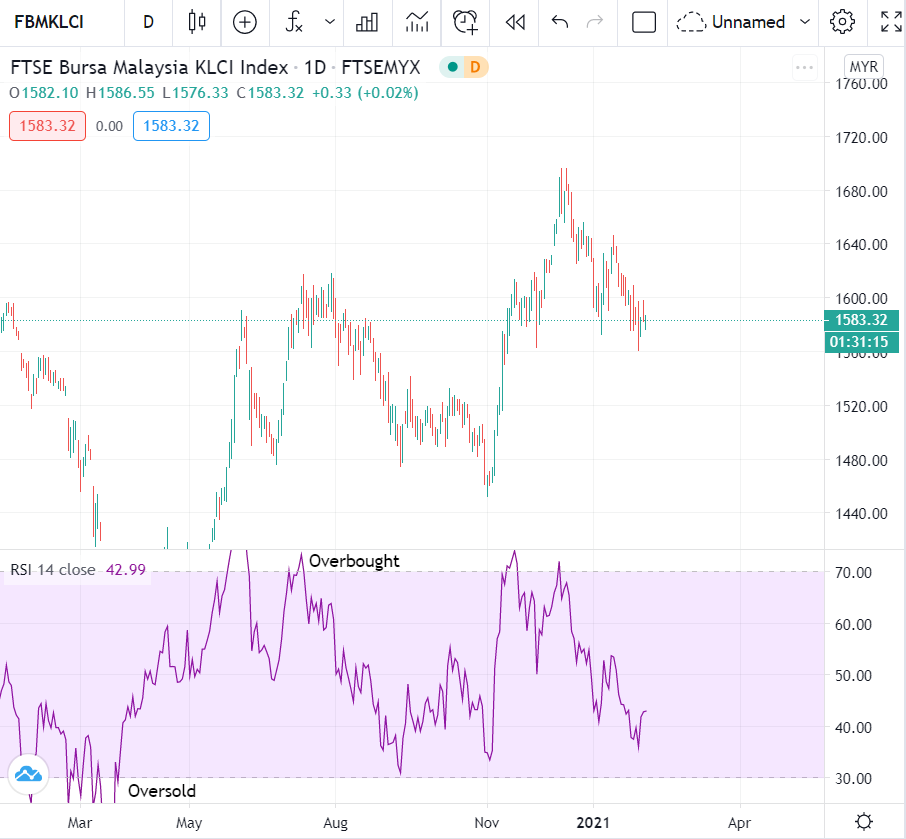Click the blue 1583.32 buy price button
The image size is (906, 839).
[171, 126]
